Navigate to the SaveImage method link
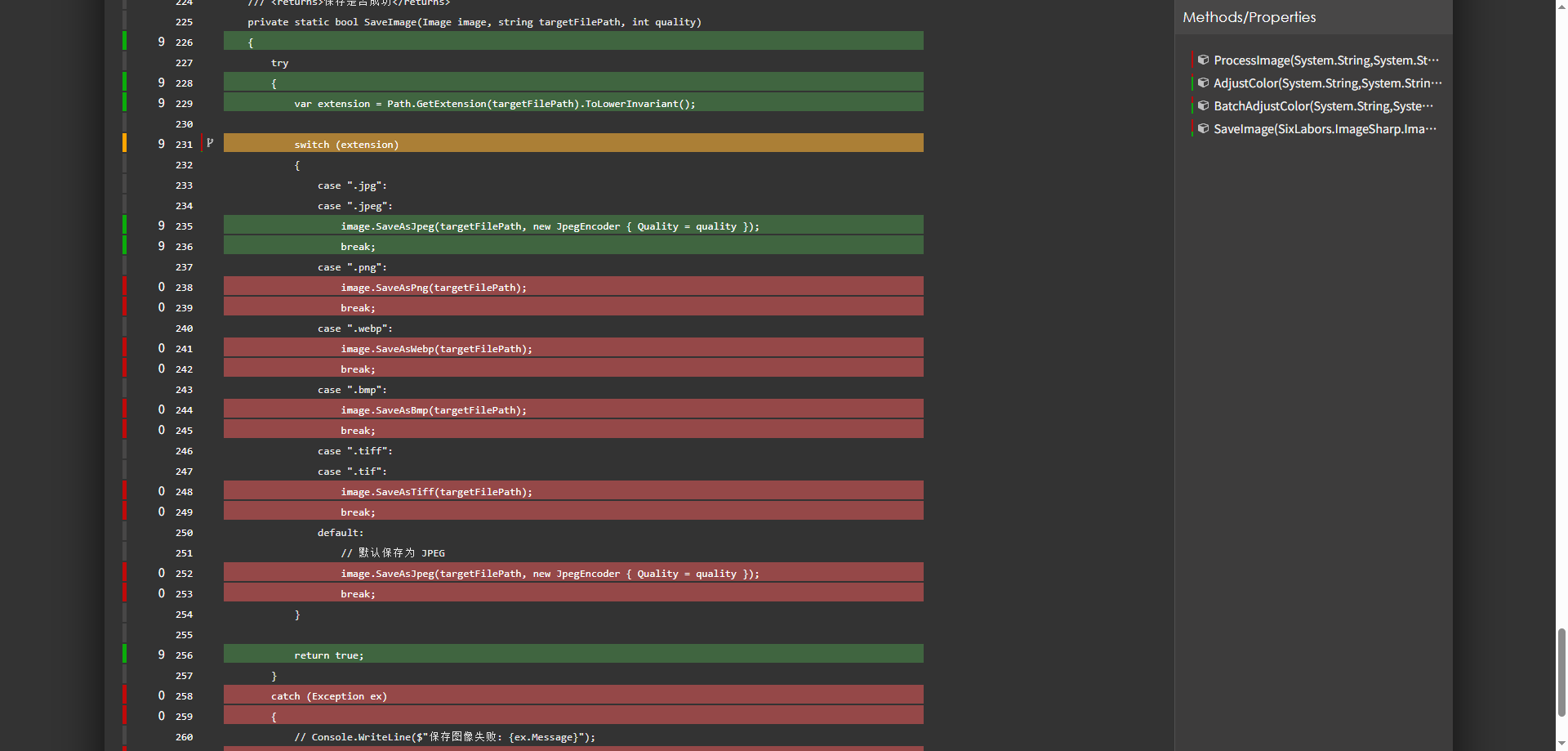 coord(1325,129)
